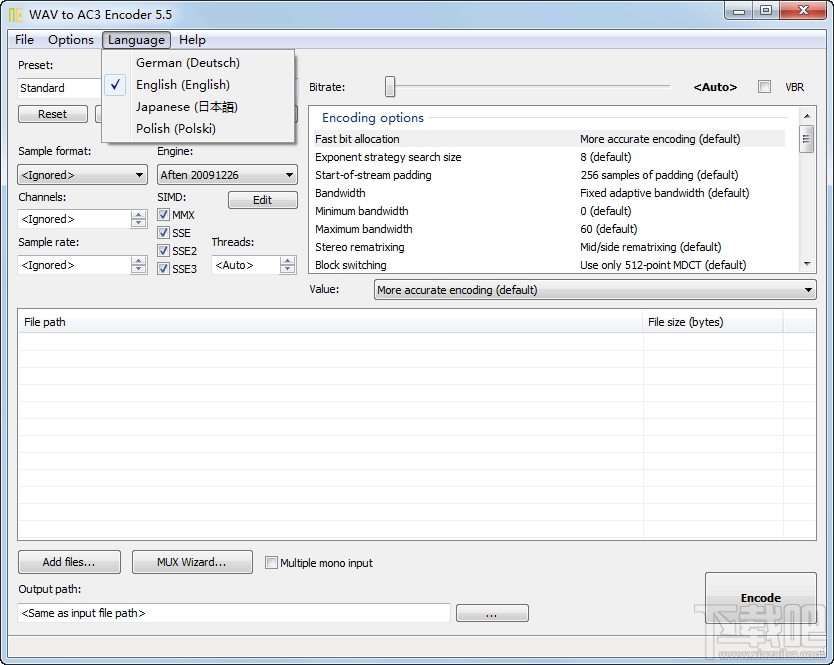Open the Help menu

[x=192, y=40]
